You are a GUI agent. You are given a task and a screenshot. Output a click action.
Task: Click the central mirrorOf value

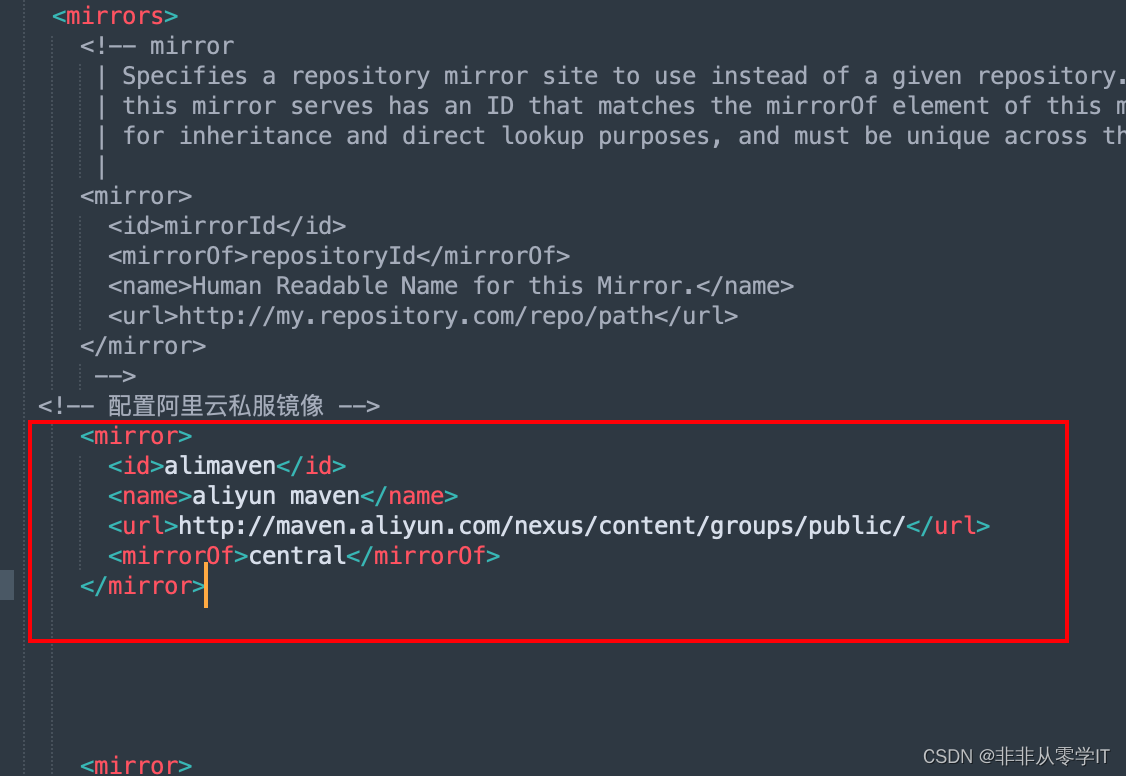(297, 556)
